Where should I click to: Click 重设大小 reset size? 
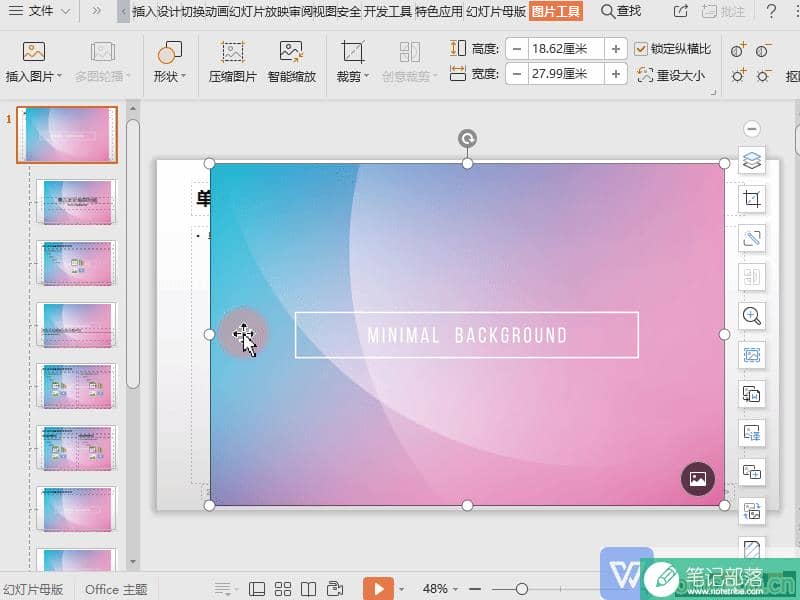(671, 75)
